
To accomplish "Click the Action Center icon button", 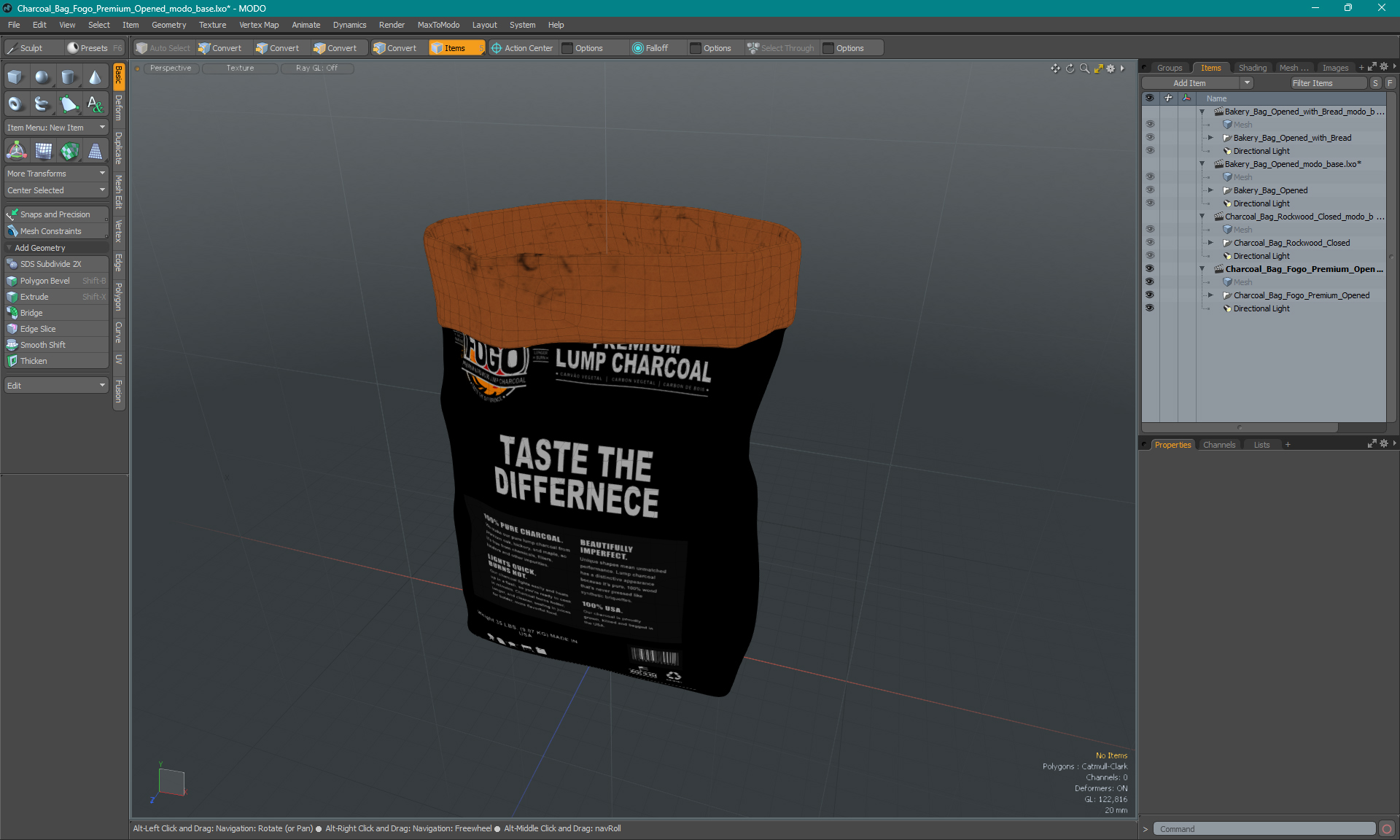I will point(522,48).
